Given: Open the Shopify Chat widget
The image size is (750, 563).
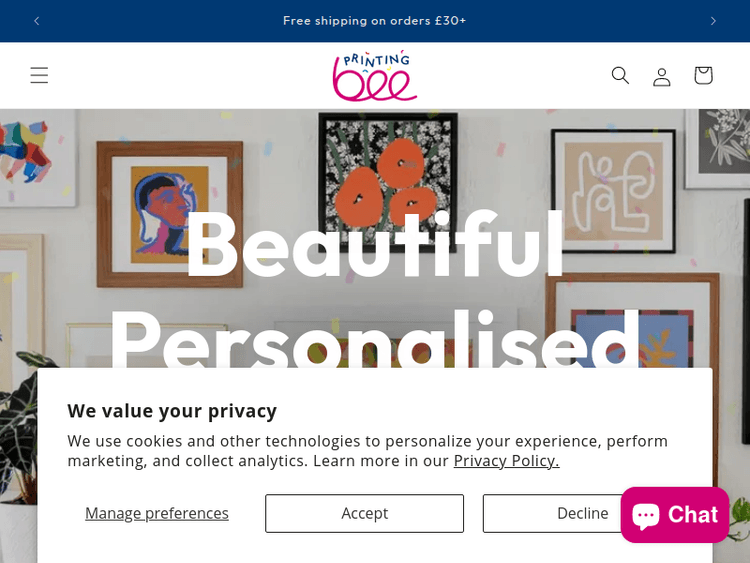Looking at the screenshot, I should pos(674,514).
